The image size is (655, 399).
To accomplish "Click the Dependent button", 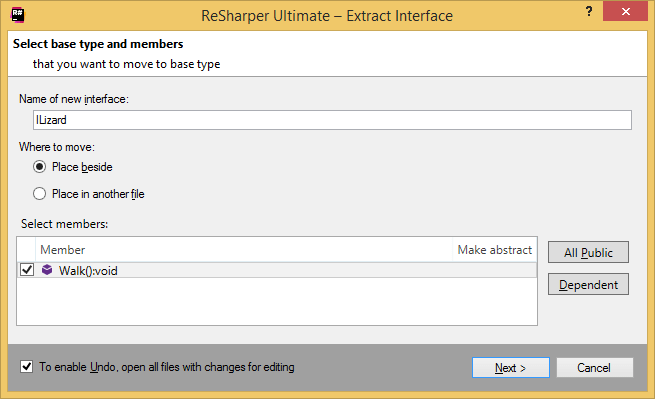I will 588,285.
